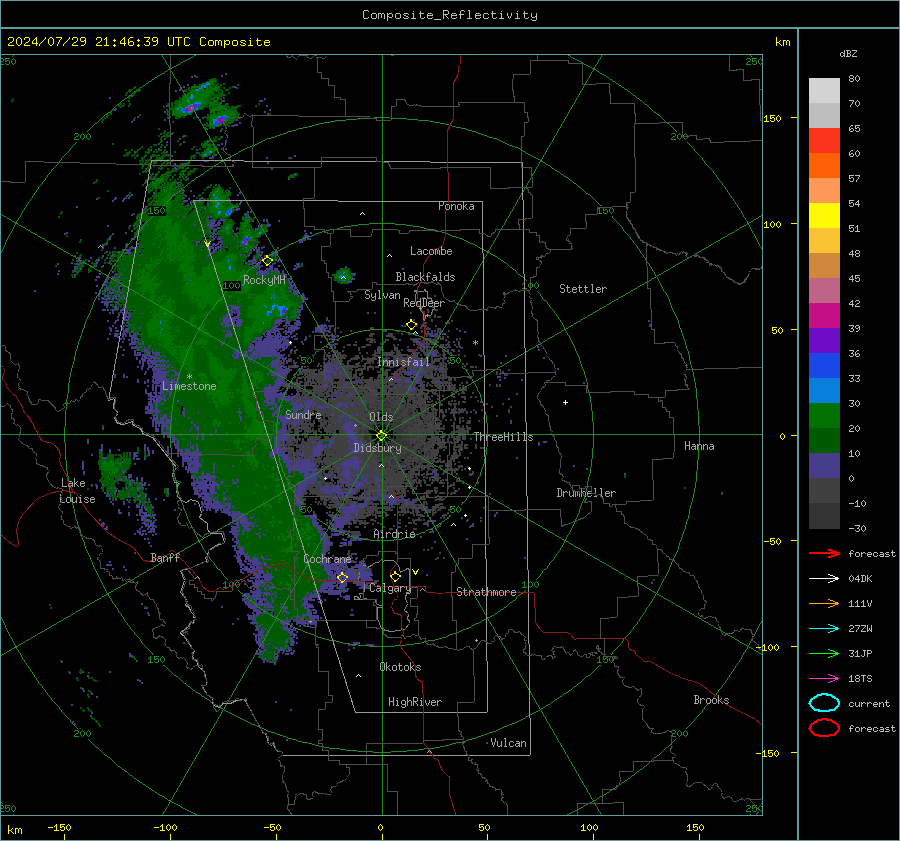Click the Didsbury label
The image size is (900, 841).
pyautogui.click(x=377, y=448)
